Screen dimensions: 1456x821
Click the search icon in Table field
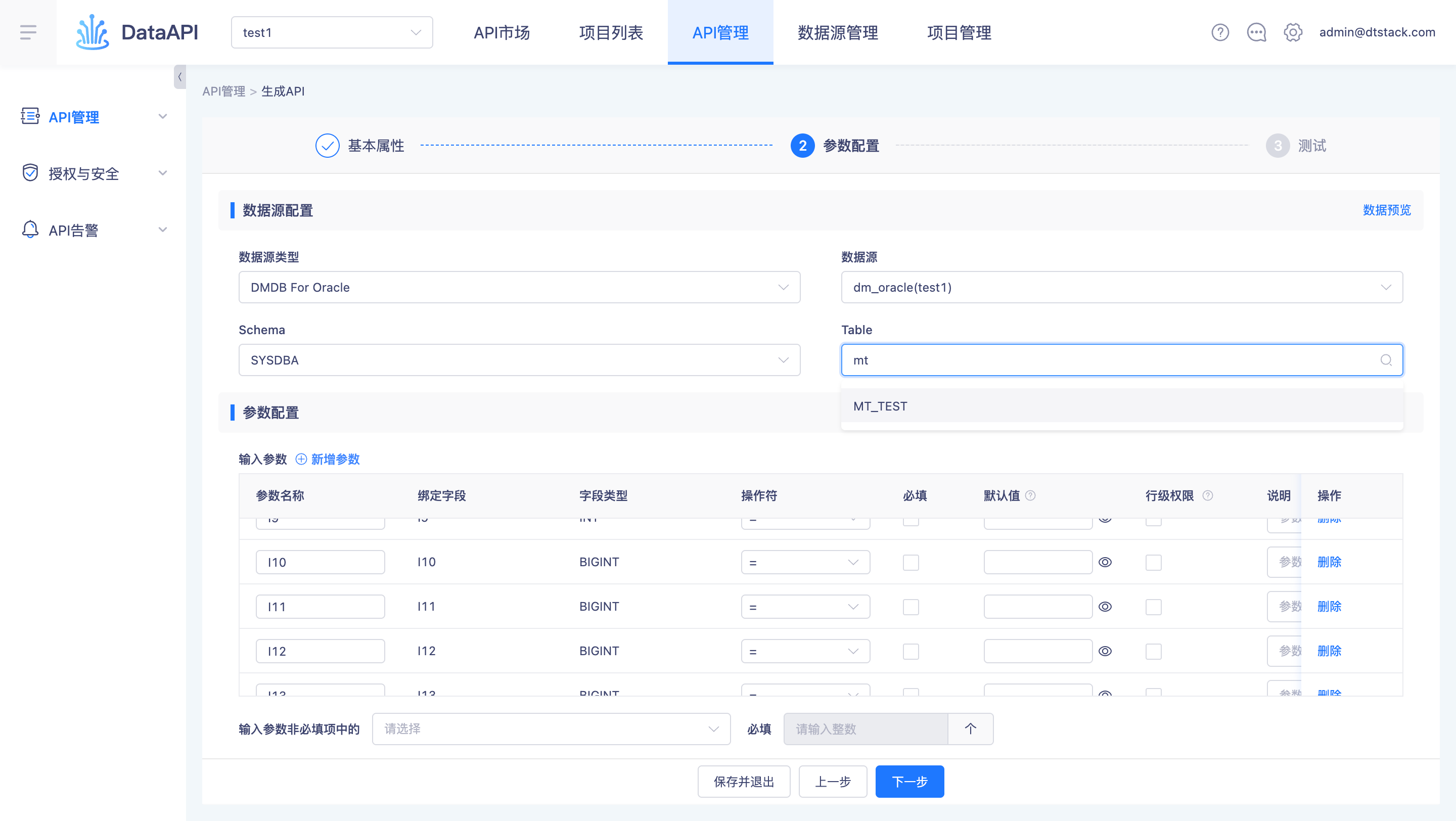pos(1385,360)
